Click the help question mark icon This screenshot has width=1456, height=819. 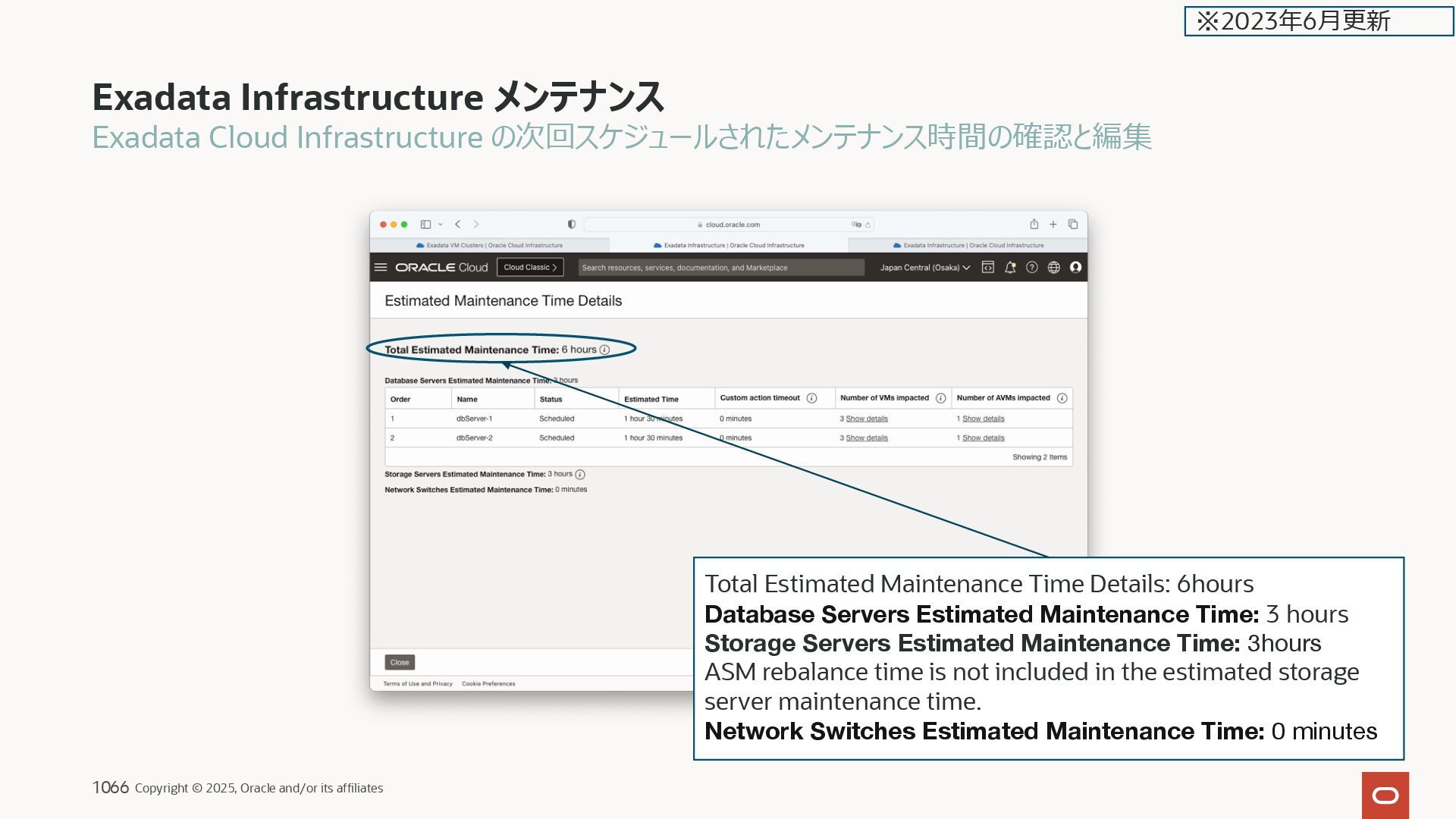pos(1032,268)
